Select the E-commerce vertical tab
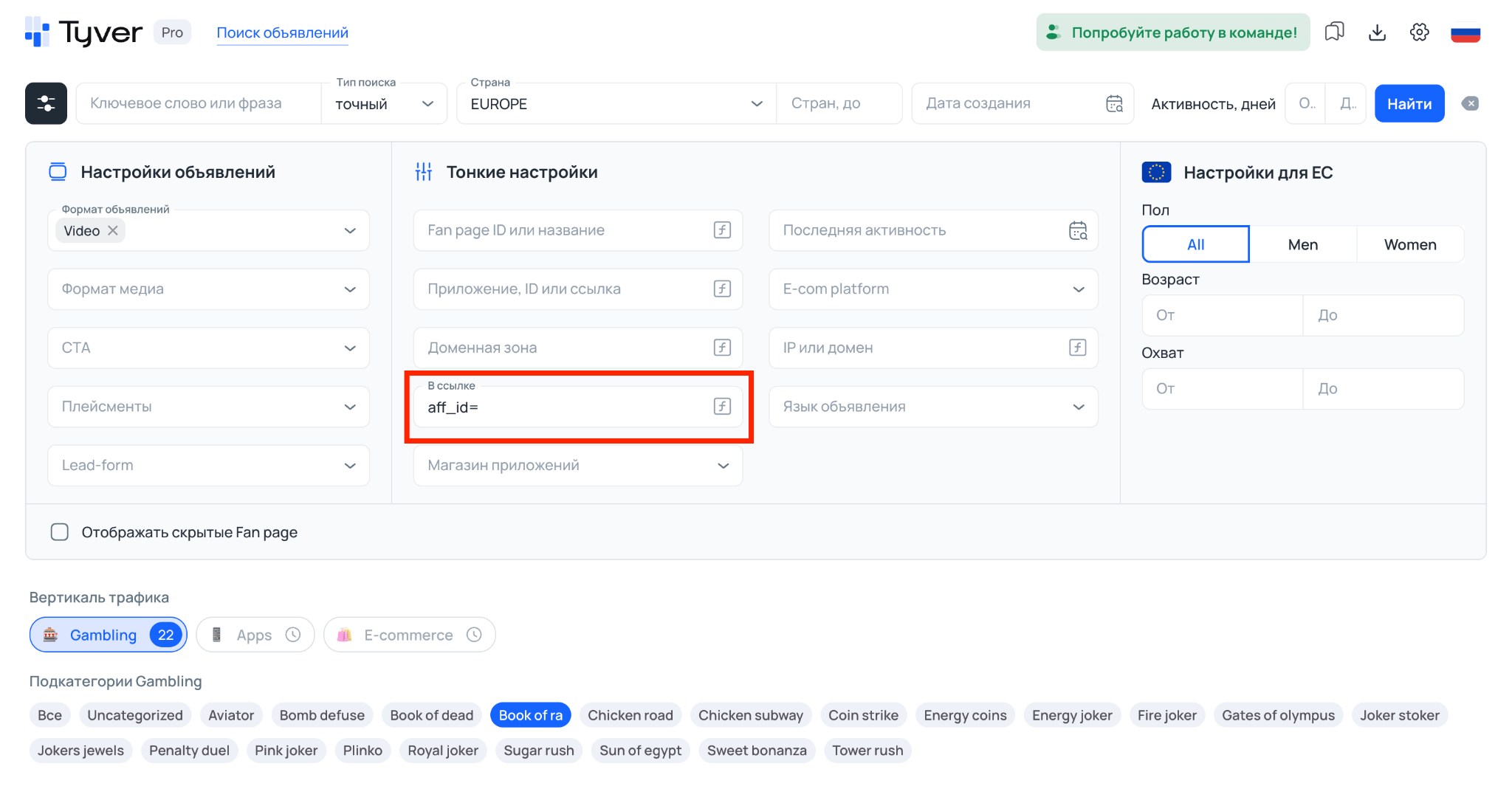Image resolution: width=1512 pixels, height=786 pixels. tap(409, 635)
